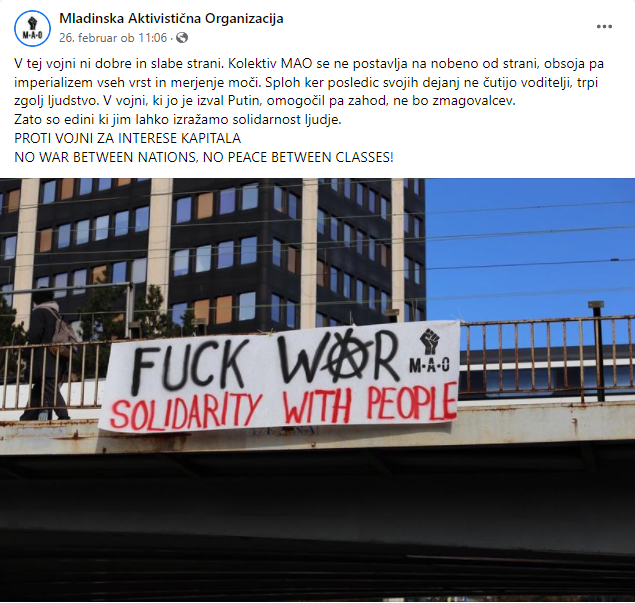Click the raised-fist M-A-O logo on banner
Screen dimensions: 635x603
[429, 351]
